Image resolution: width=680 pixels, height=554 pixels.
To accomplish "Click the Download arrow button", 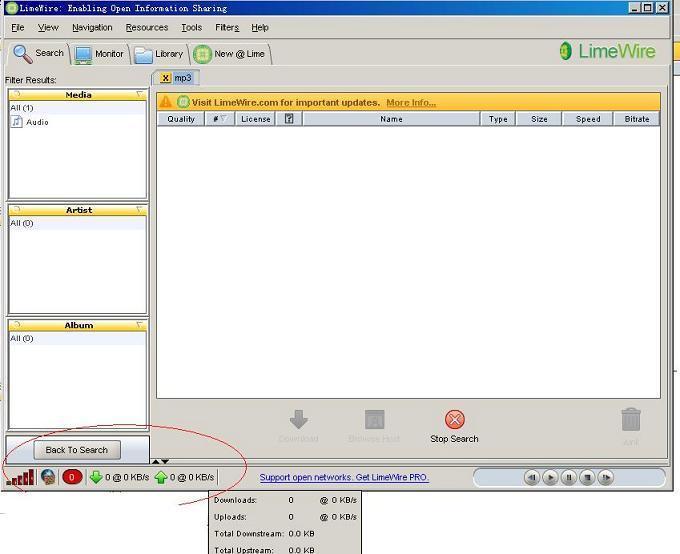I will 298,426.
